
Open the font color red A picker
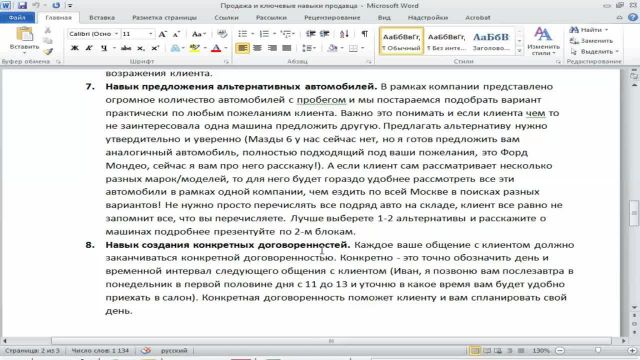(216, 48)
